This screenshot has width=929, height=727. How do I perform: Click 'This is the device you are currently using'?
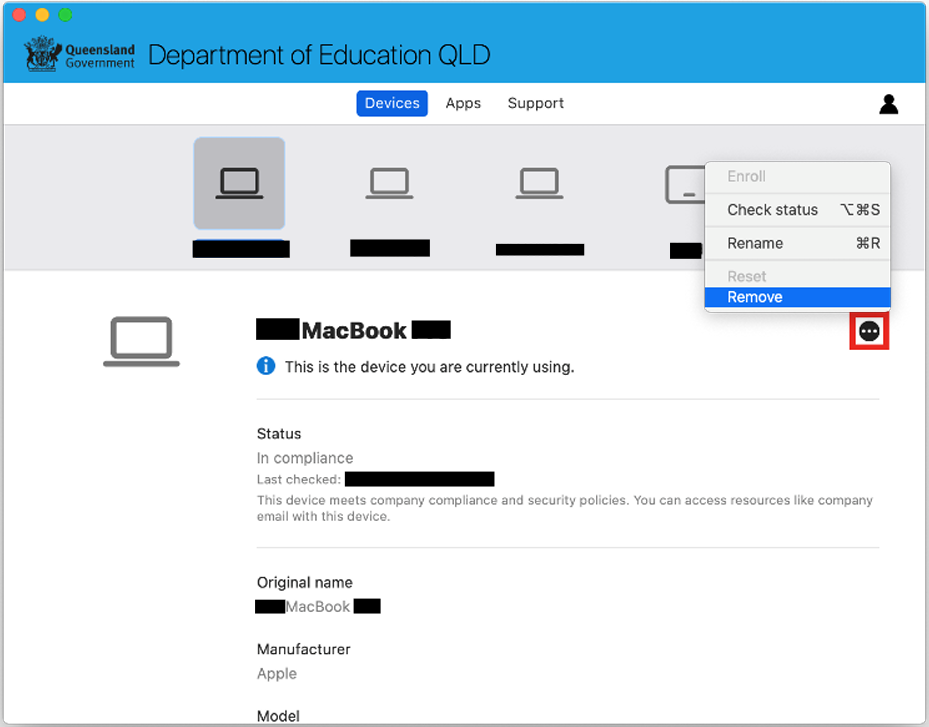[430, 367]
